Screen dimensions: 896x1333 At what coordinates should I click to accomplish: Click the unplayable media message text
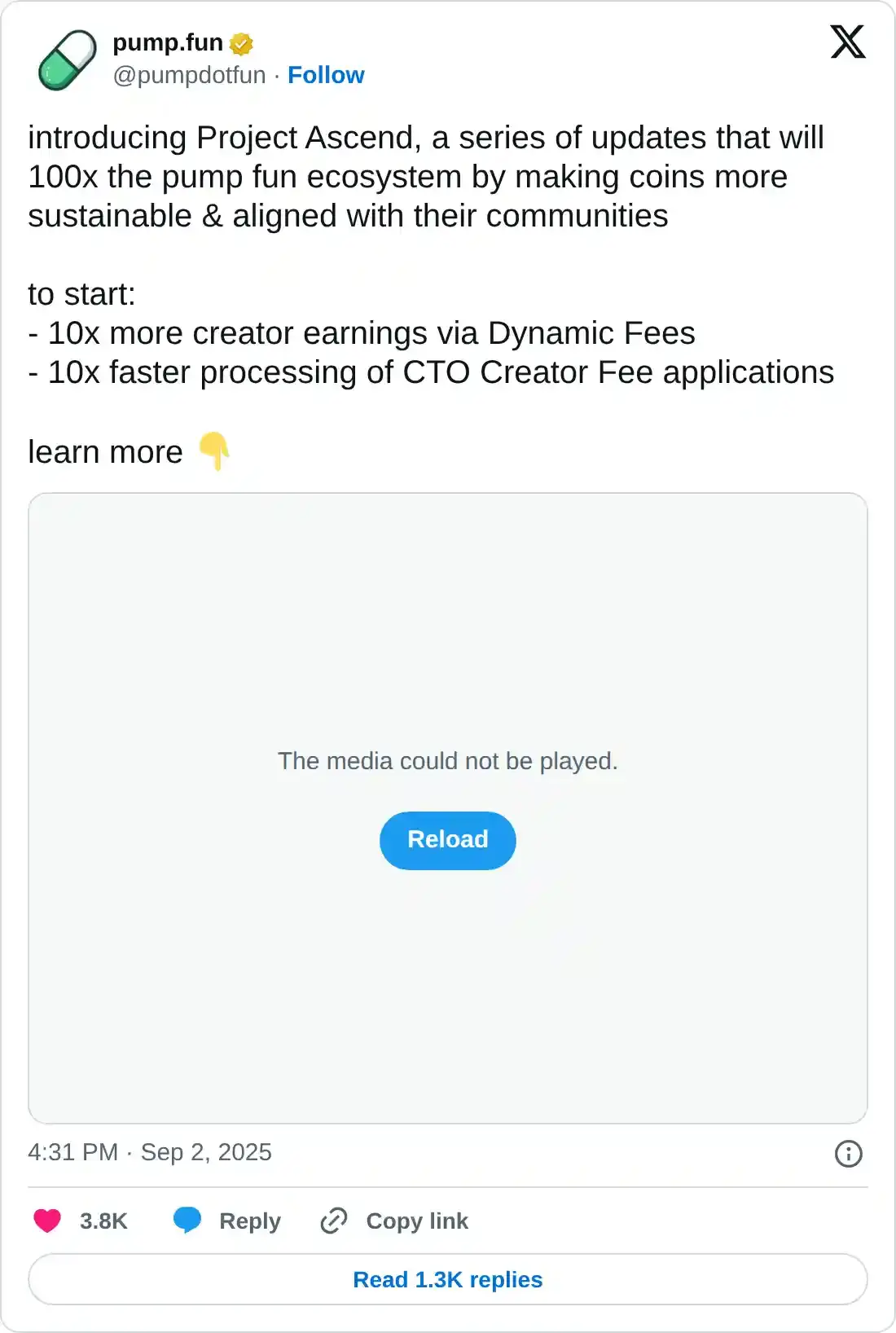tap(447, 761)
